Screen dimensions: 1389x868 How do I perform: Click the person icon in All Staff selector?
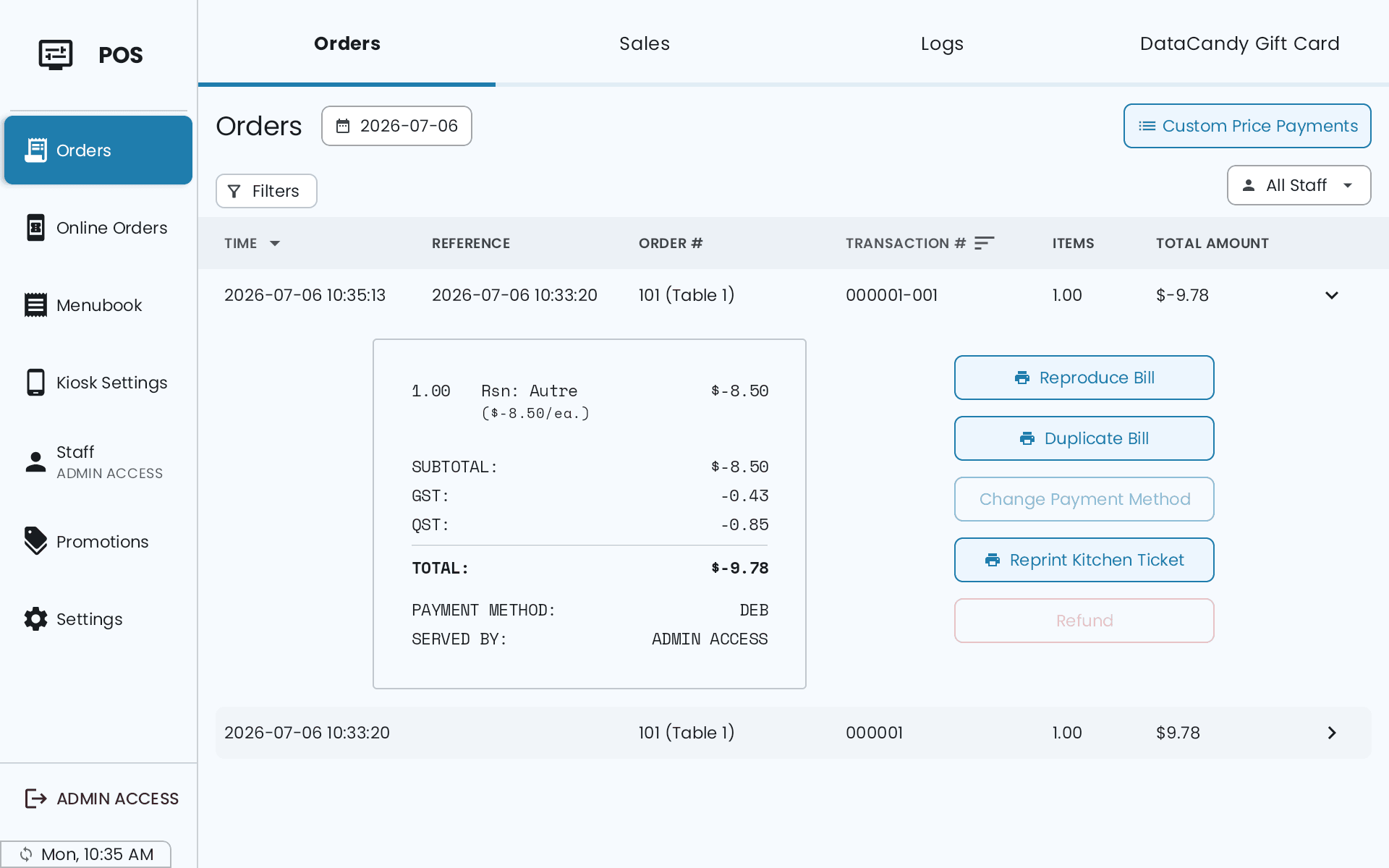(x=1249, y=185)
